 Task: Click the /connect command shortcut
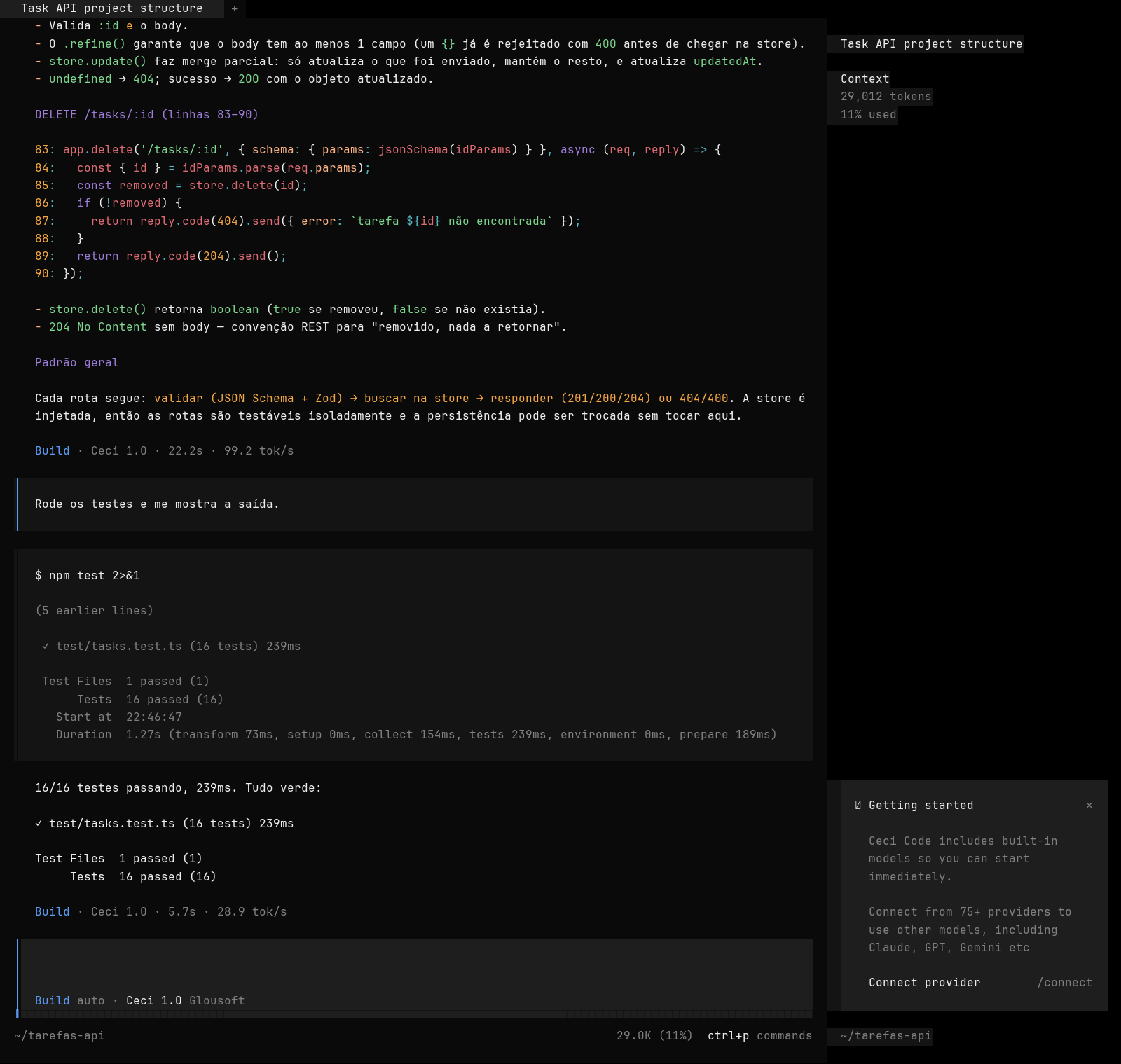pos(1064,983)
